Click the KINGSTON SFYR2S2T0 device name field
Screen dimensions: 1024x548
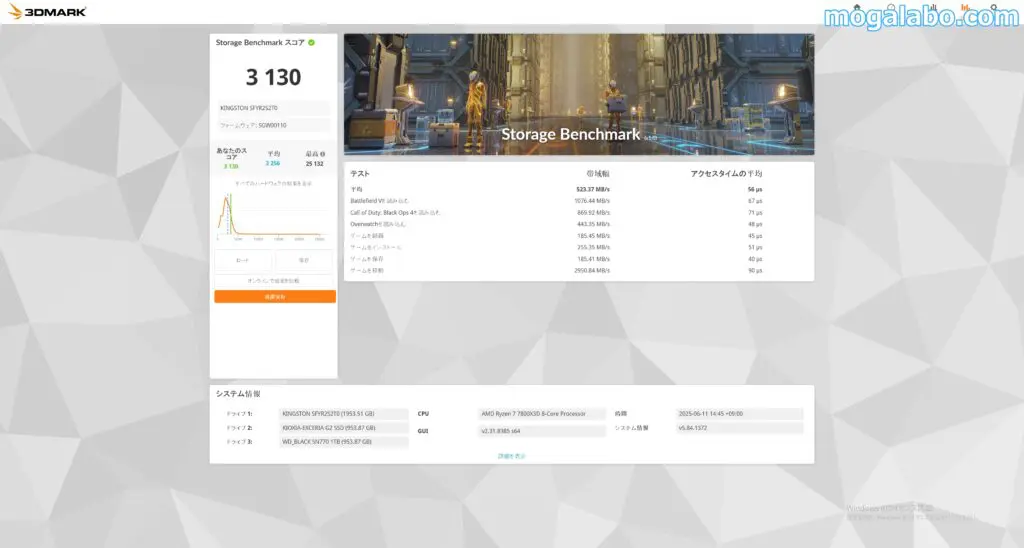tap(274, 108)
